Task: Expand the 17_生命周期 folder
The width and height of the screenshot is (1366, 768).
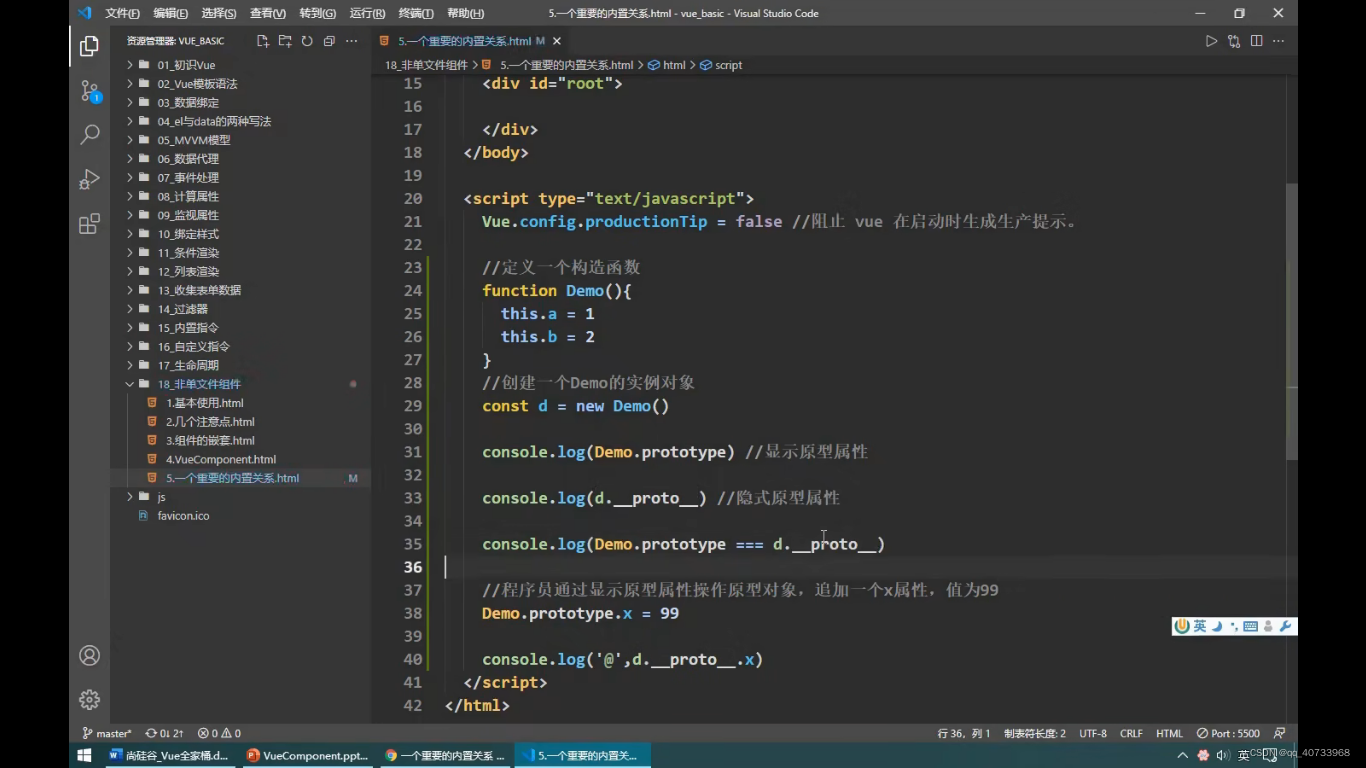Action: [240, 366]
